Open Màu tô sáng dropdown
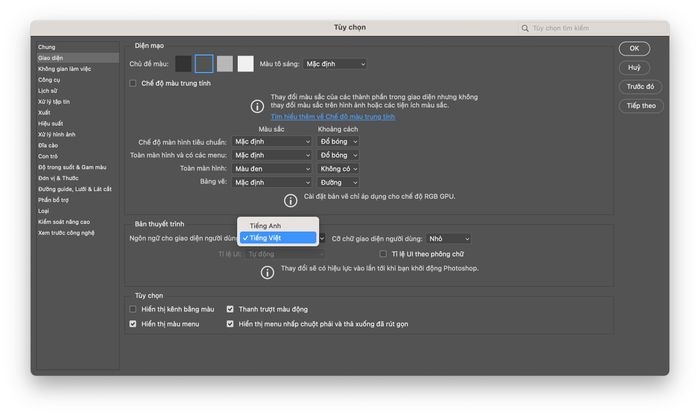The image size is (700, 416). pyautogui.click(x=335, y=64)
